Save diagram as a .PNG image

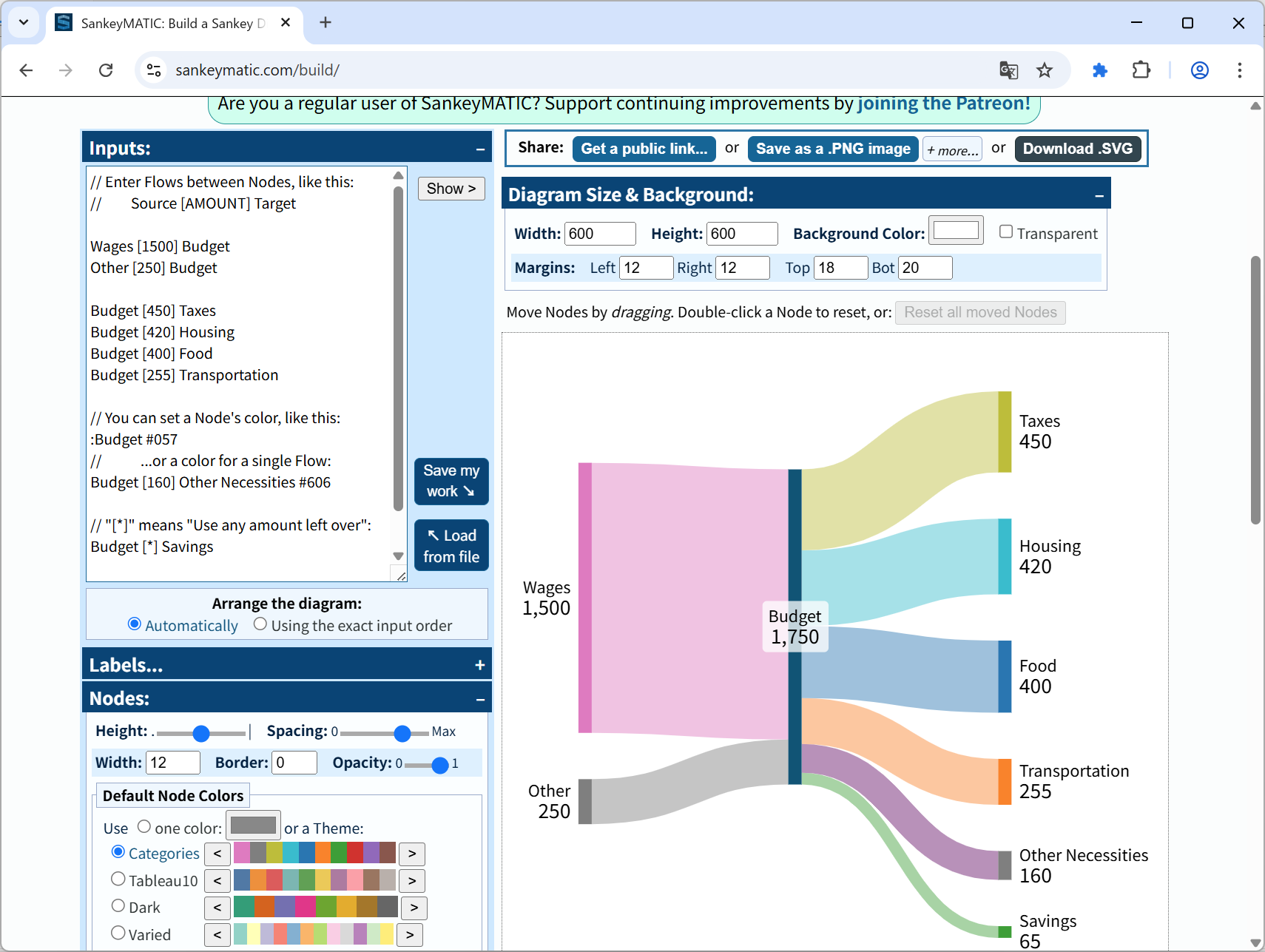point(833,149)
